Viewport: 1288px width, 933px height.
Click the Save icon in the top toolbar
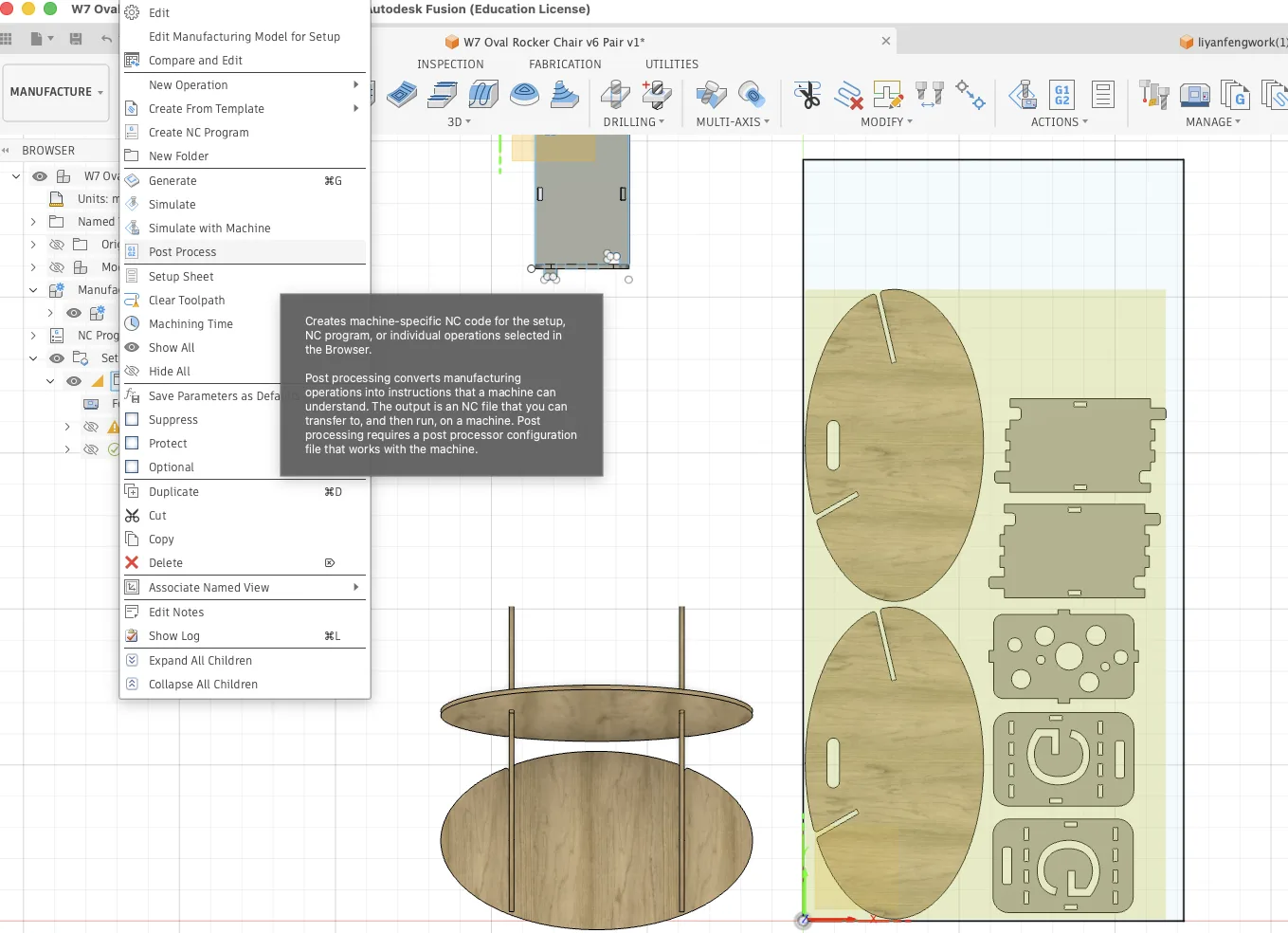coord(76,39)
